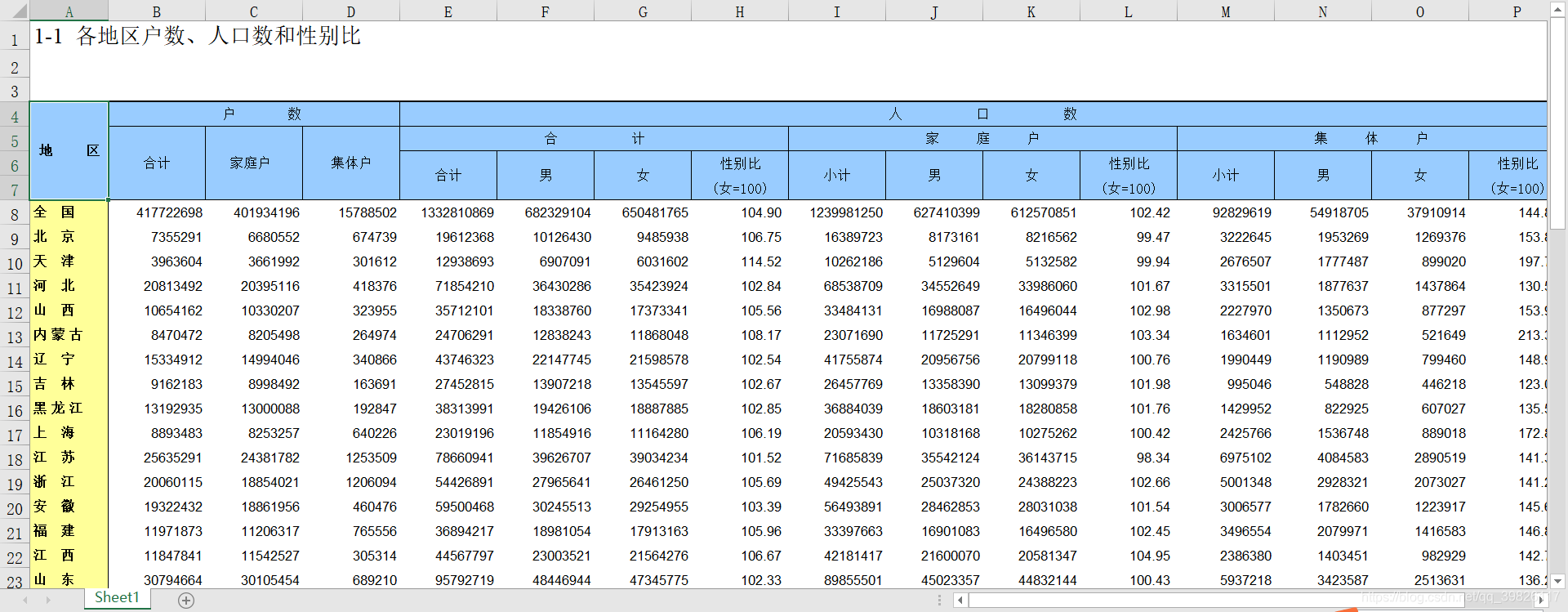This screenshot has height=612, width=1568.
Task: Click the '集体户' column header under 户数
Action: click(x=351, y=163)
